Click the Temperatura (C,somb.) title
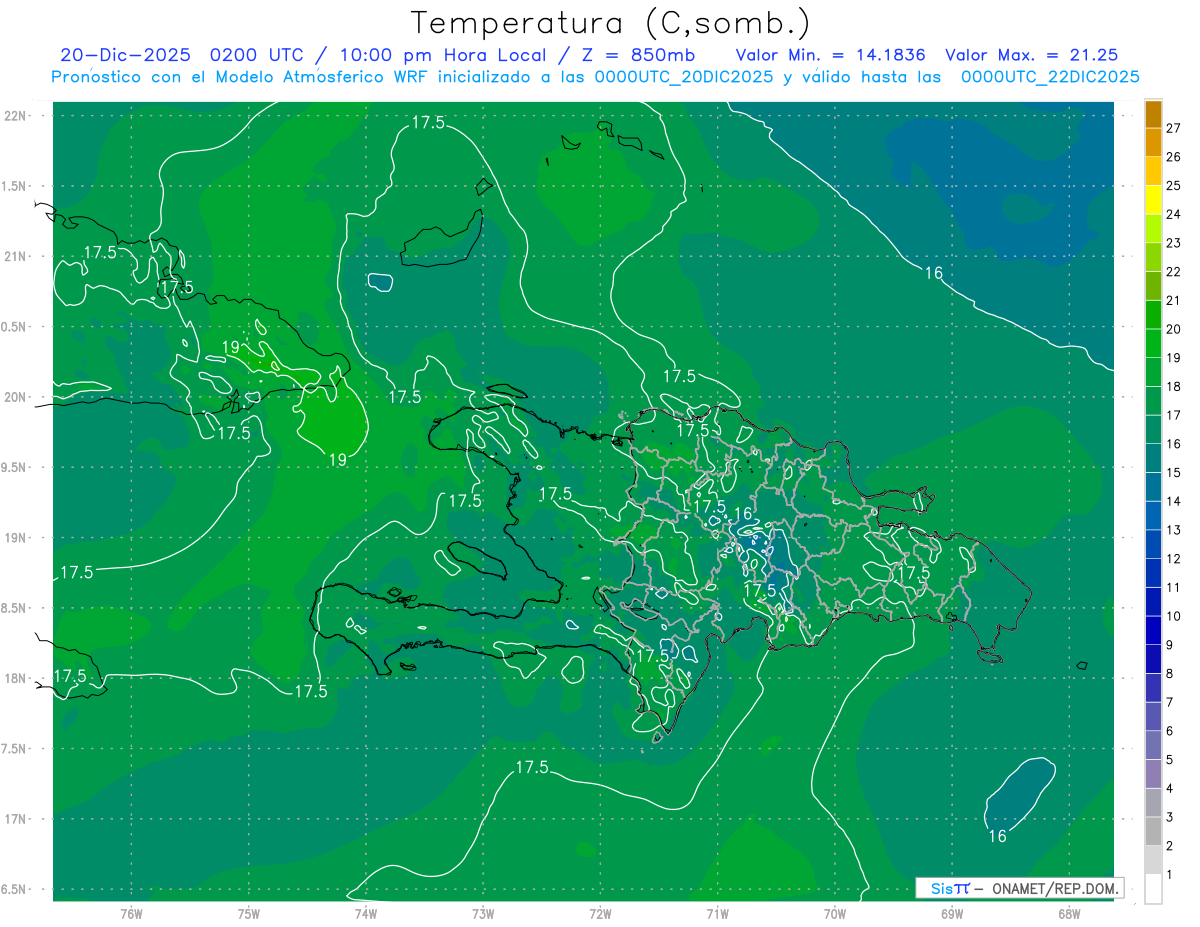Screen dimensions: 1200x927 611,23
